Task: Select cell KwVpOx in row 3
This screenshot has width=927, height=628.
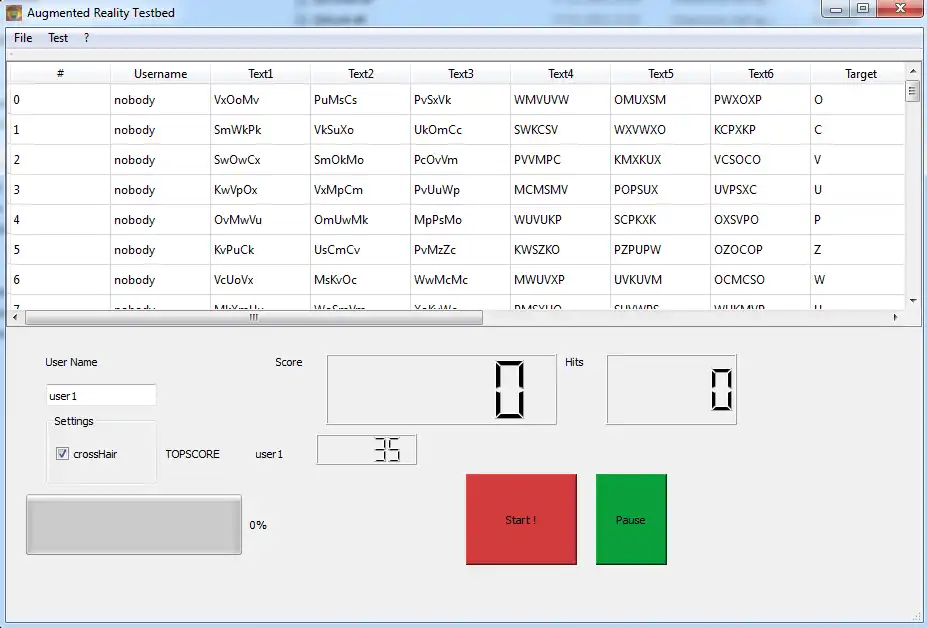Action: [260, 190]
